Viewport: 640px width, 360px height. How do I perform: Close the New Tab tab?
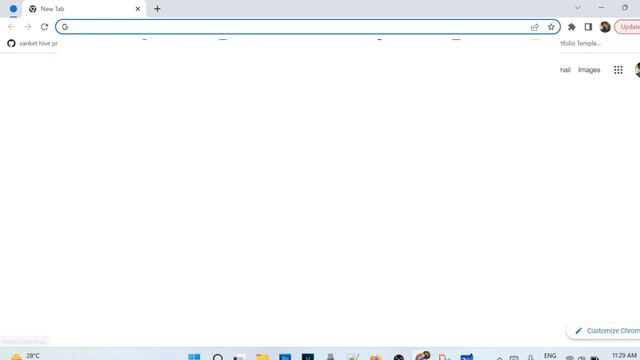(138, 9)
